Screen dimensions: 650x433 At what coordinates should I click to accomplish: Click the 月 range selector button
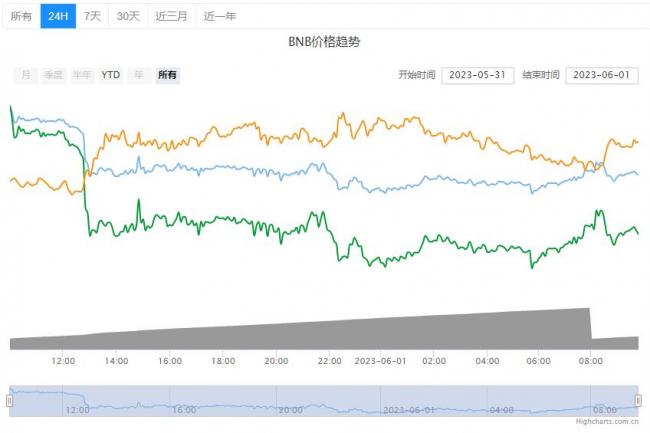click(25, 75)
